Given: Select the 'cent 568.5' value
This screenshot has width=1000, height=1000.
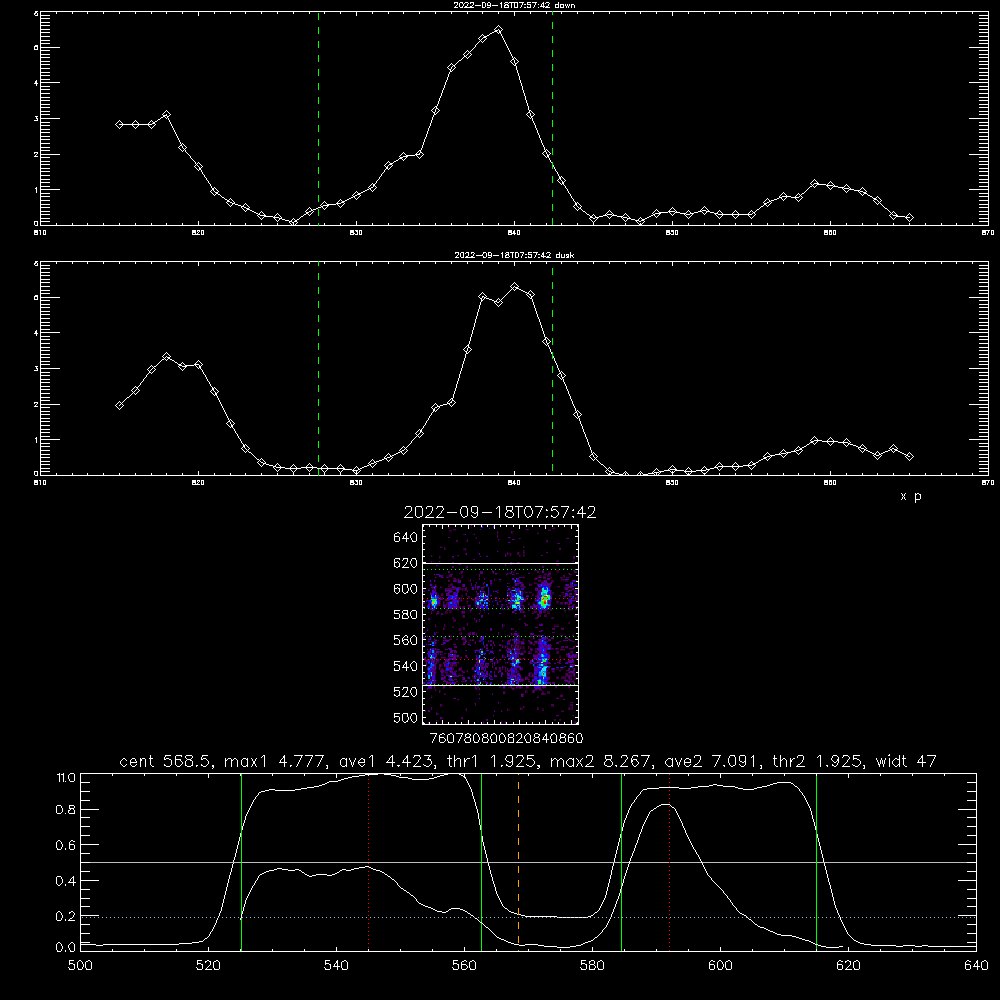Looking at the screenshot, I should pyautogui.click(x=166, y=761).
